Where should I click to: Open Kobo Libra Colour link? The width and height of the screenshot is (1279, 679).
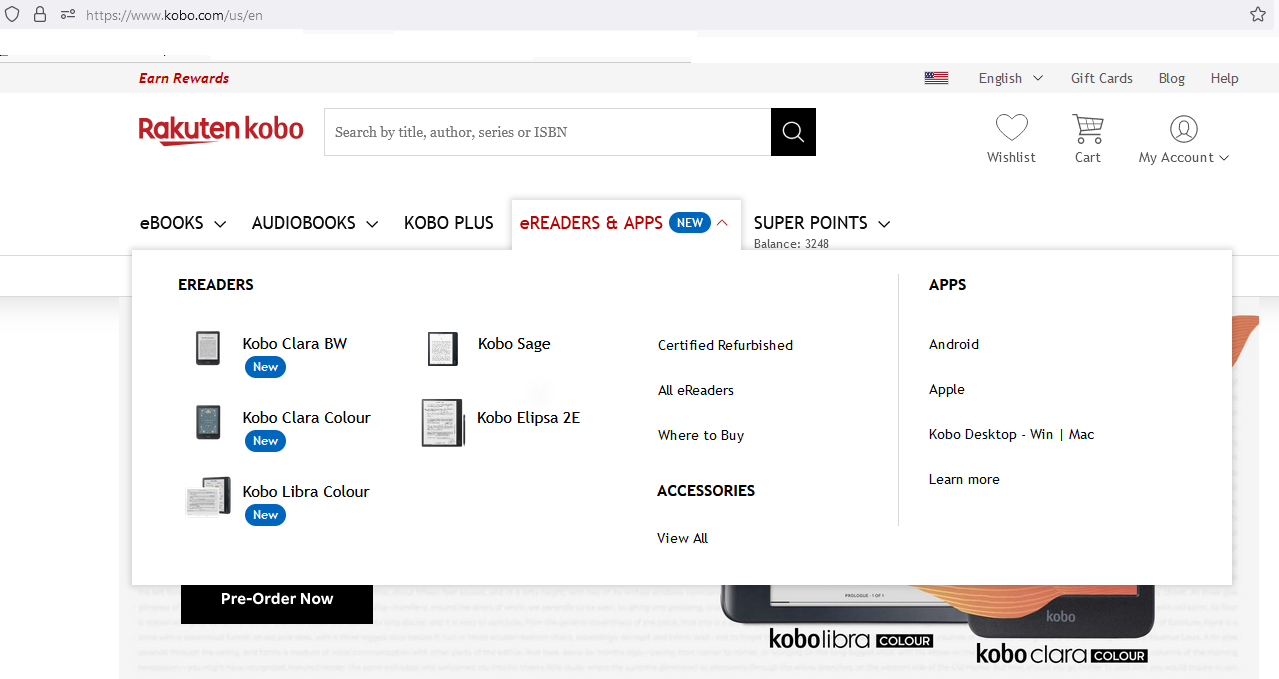(306, 492)
